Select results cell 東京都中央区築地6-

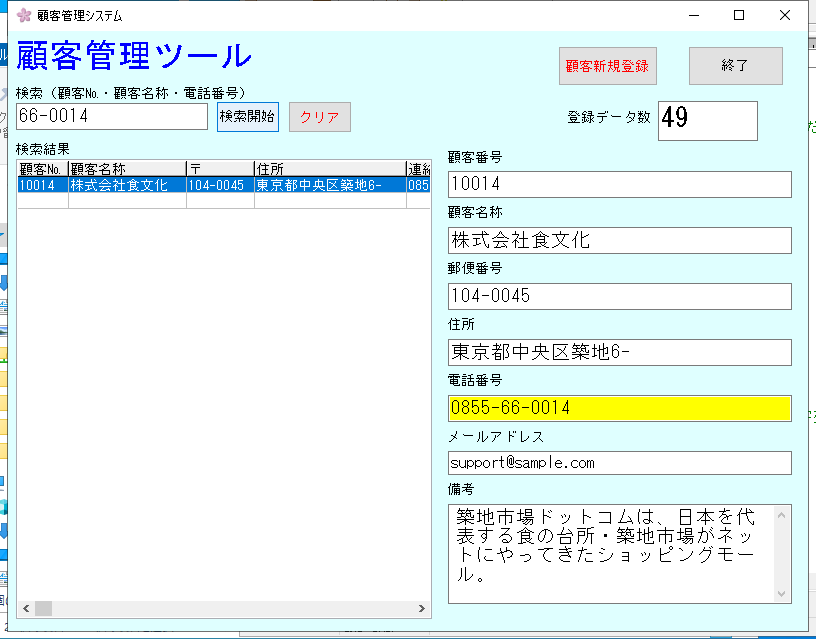330,185
